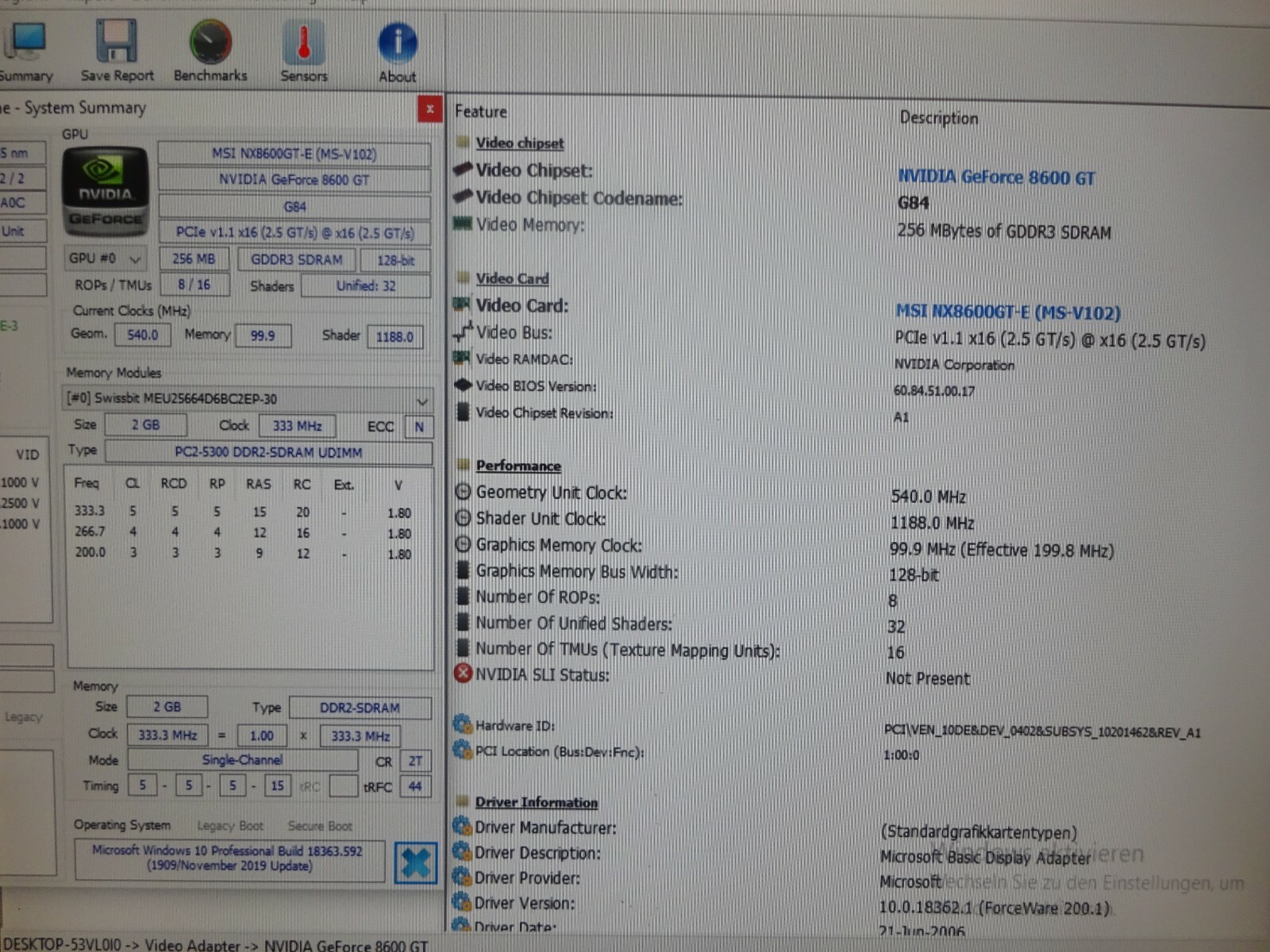Click the MSI NX8600GT-E field in System Summary

pos(294,154)
